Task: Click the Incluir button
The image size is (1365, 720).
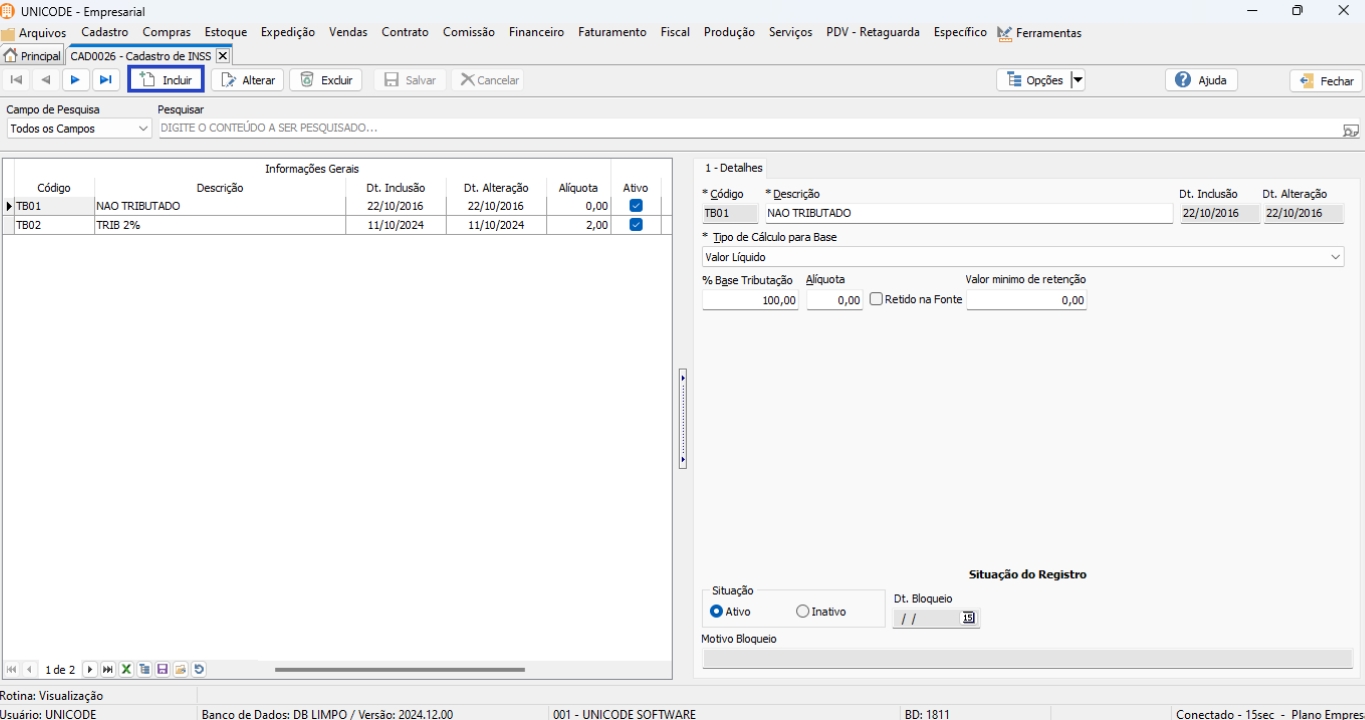Action: click(x=166, y=80)
